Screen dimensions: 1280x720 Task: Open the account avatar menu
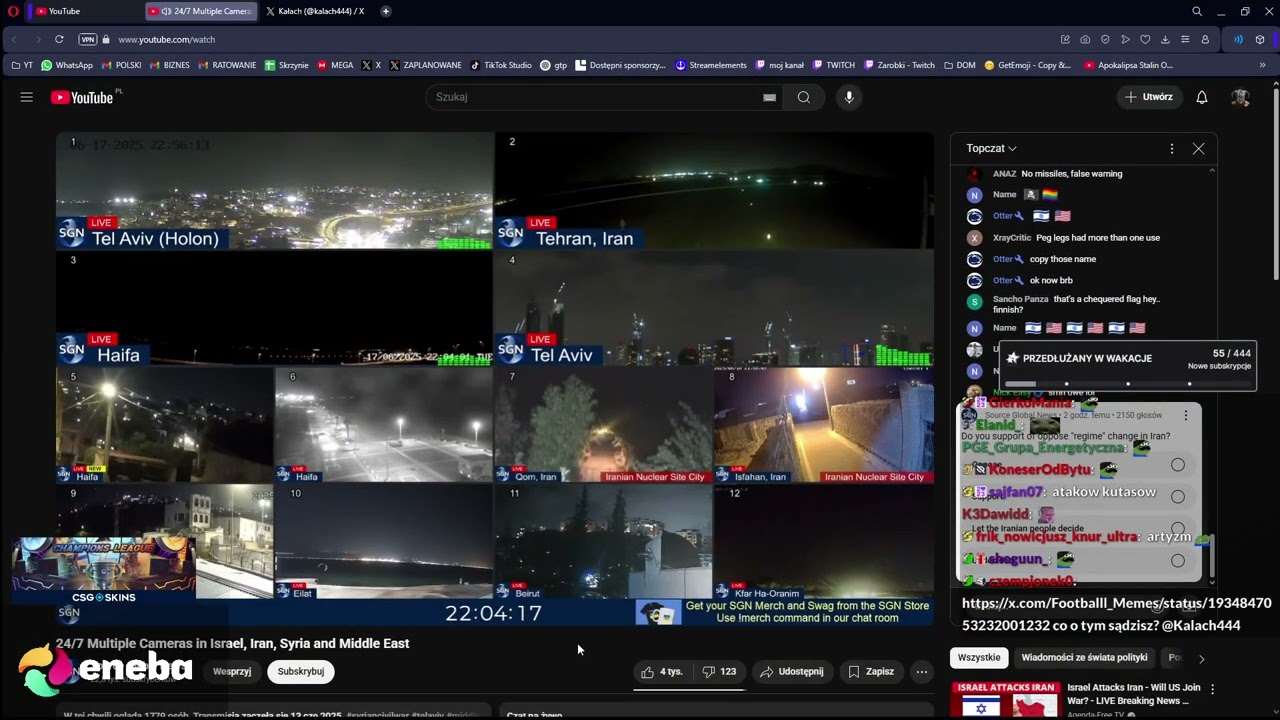click(x=1240, y=97)
